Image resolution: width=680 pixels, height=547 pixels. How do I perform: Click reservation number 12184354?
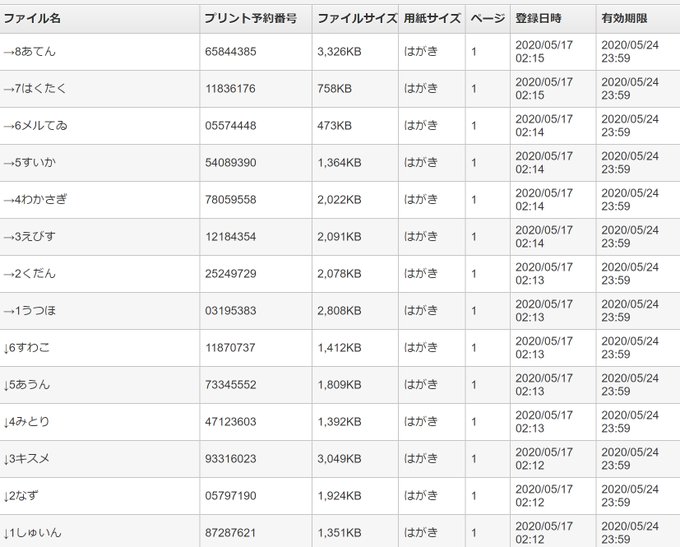(x=231, y=237)
